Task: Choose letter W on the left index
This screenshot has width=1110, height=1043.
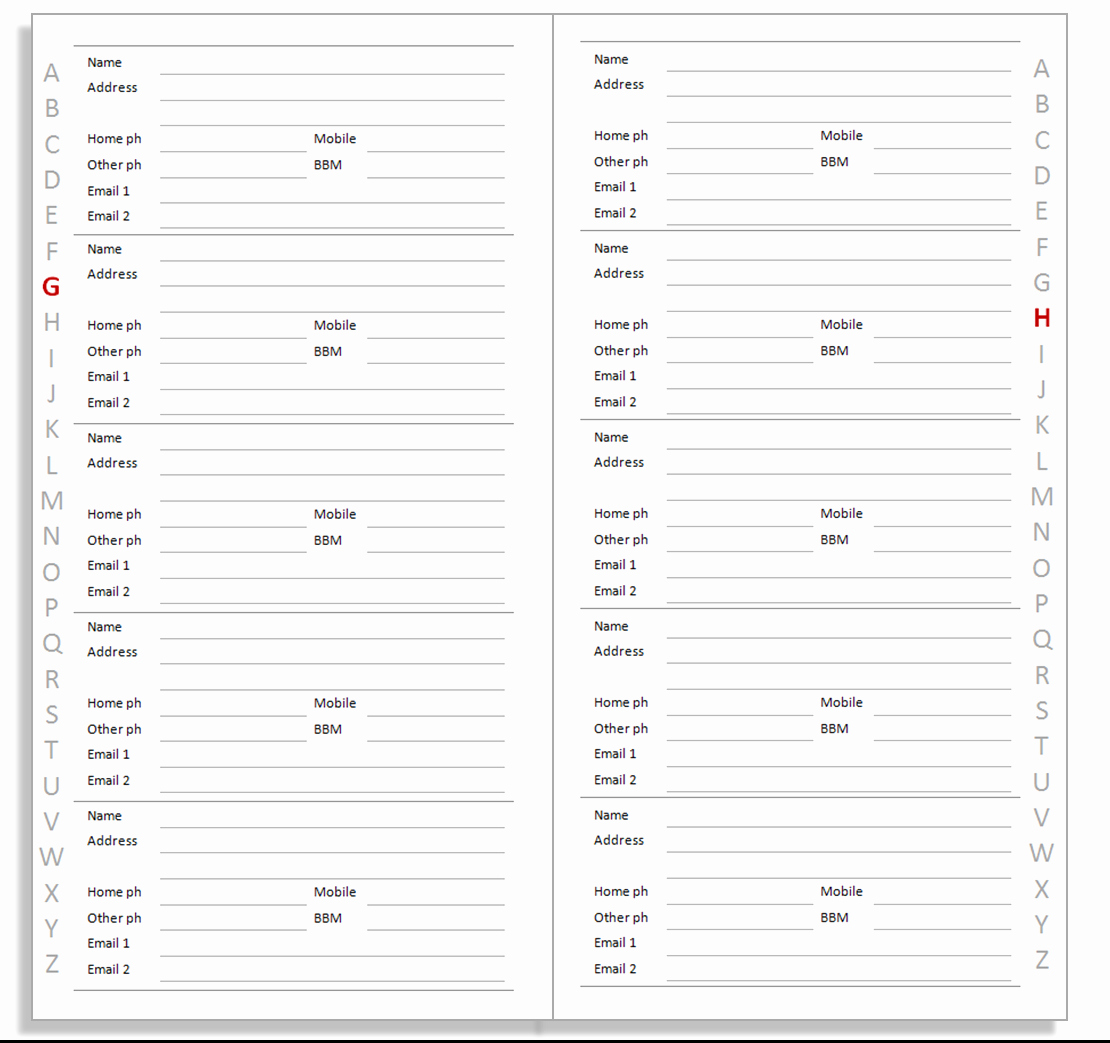Action: point(51,857)
